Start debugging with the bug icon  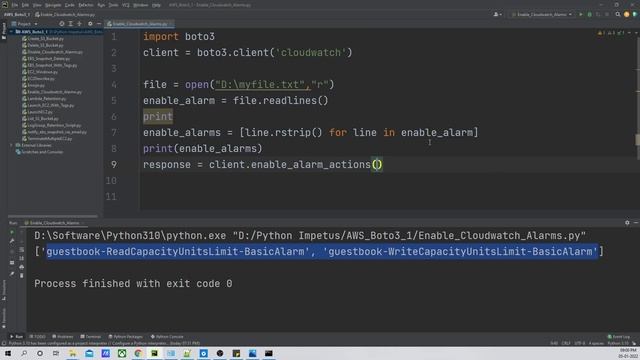pyautogui.click(x=589, y=14)
